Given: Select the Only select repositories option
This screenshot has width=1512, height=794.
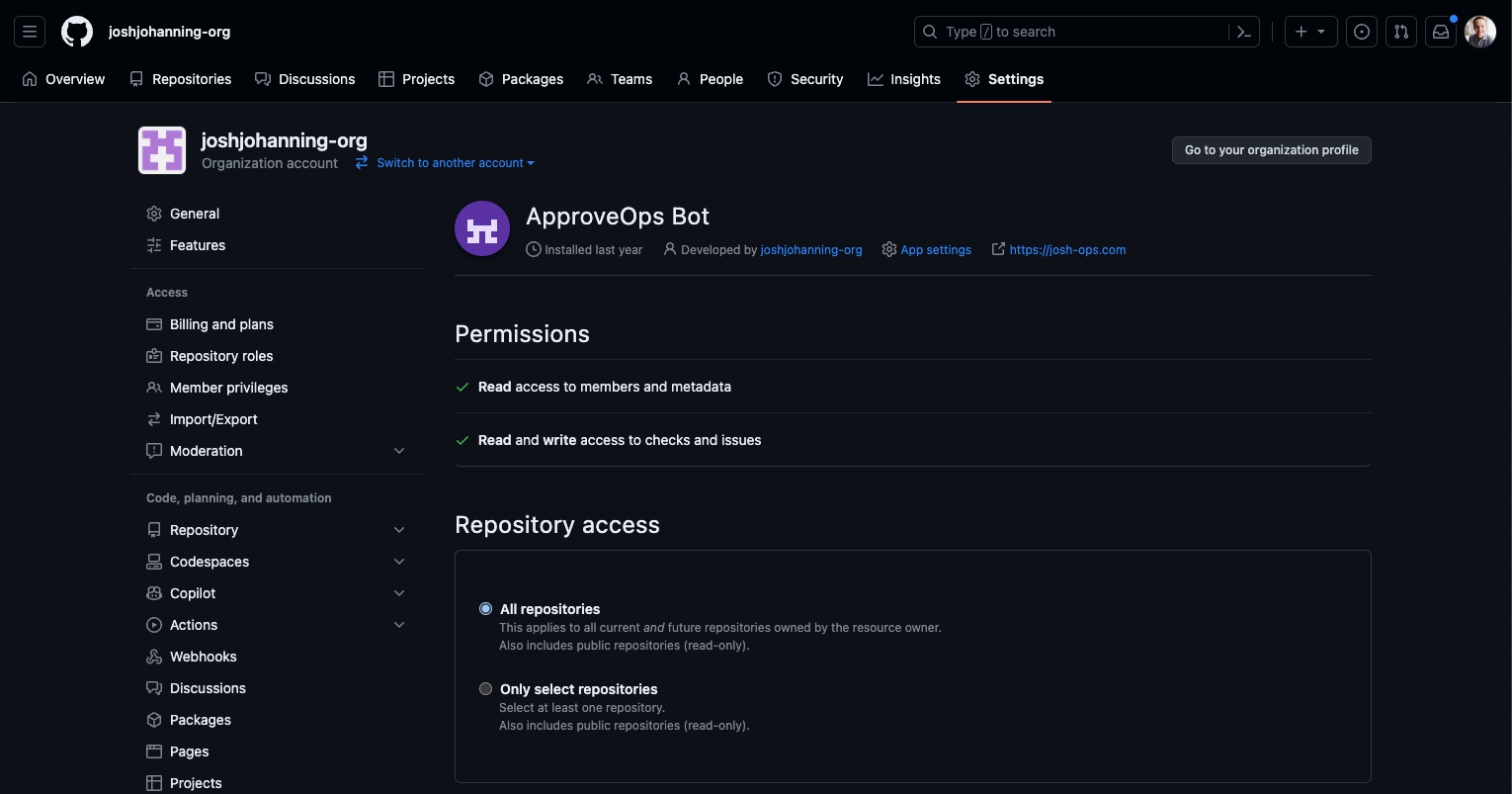Looking at the screenshot, I should coord(485,688).
